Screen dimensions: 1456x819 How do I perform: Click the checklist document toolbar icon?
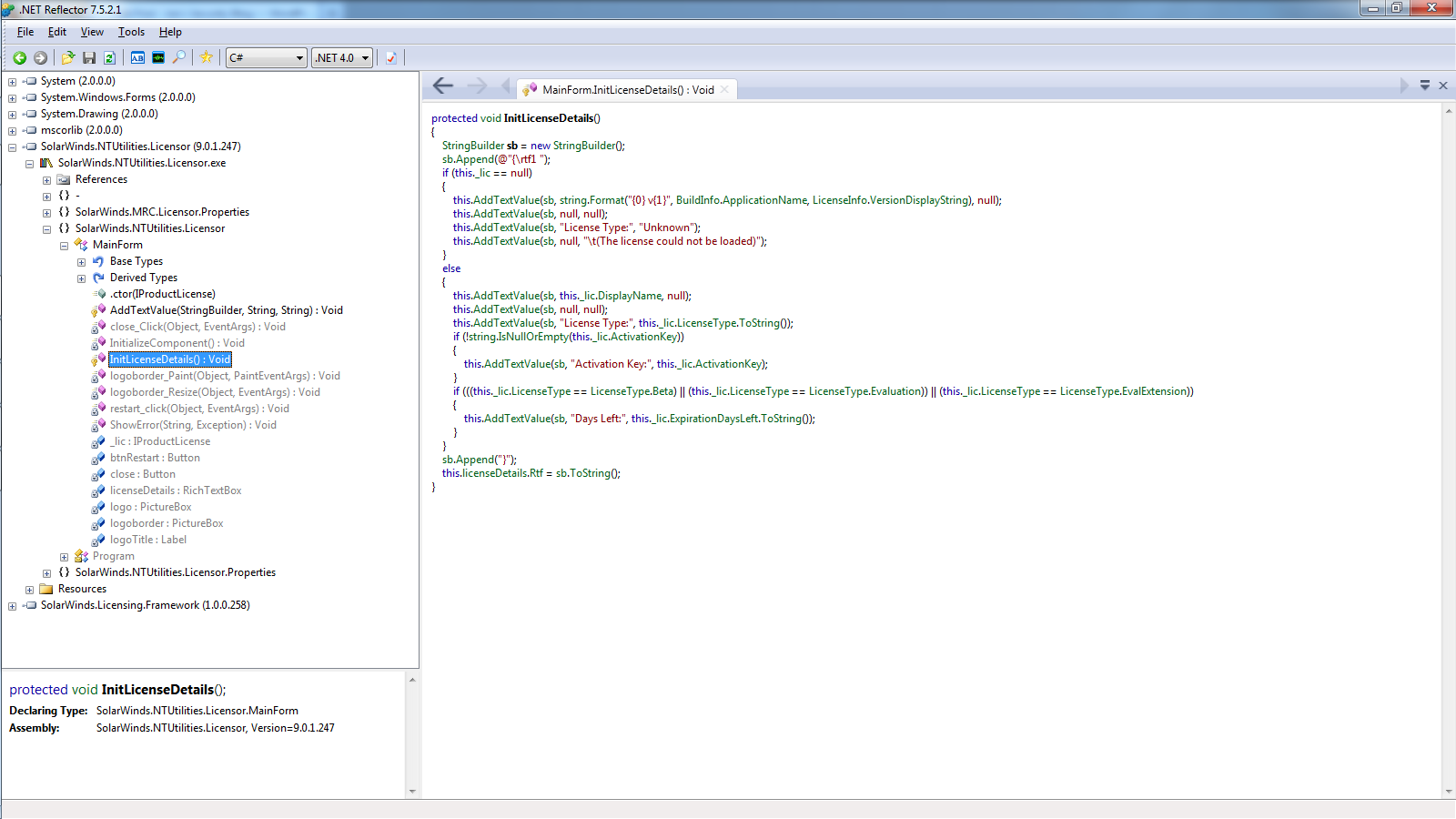391,57
